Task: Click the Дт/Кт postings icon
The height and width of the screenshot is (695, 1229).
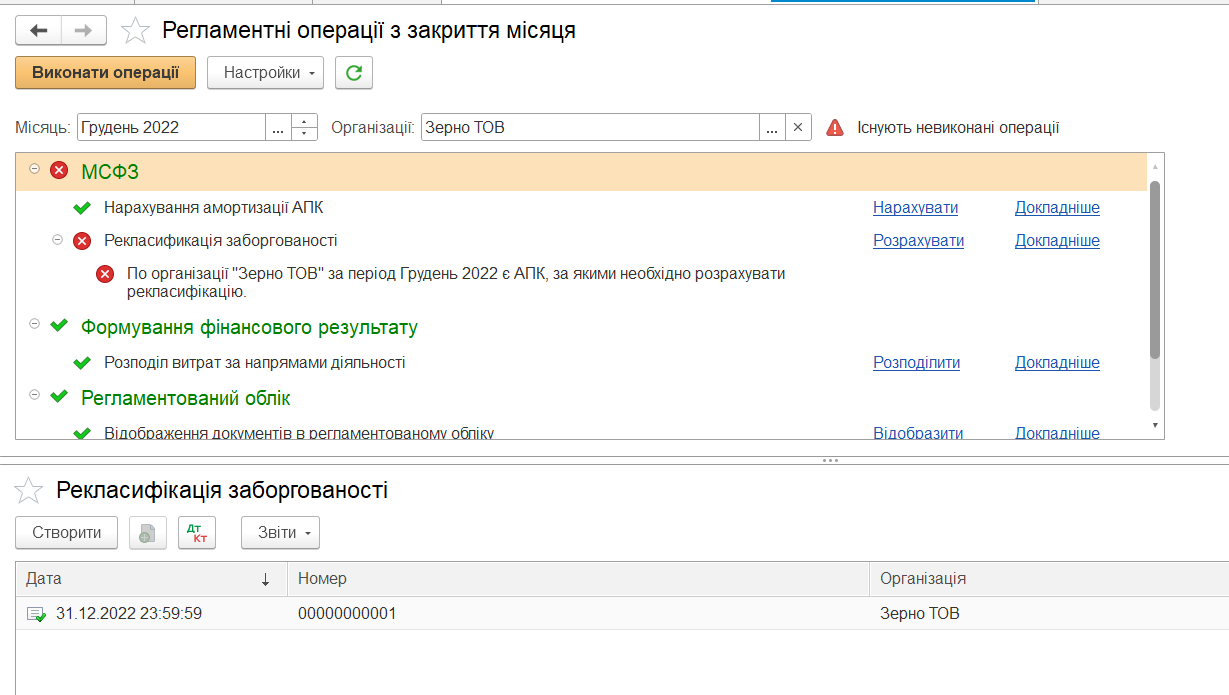Action: tap(197, 533)
